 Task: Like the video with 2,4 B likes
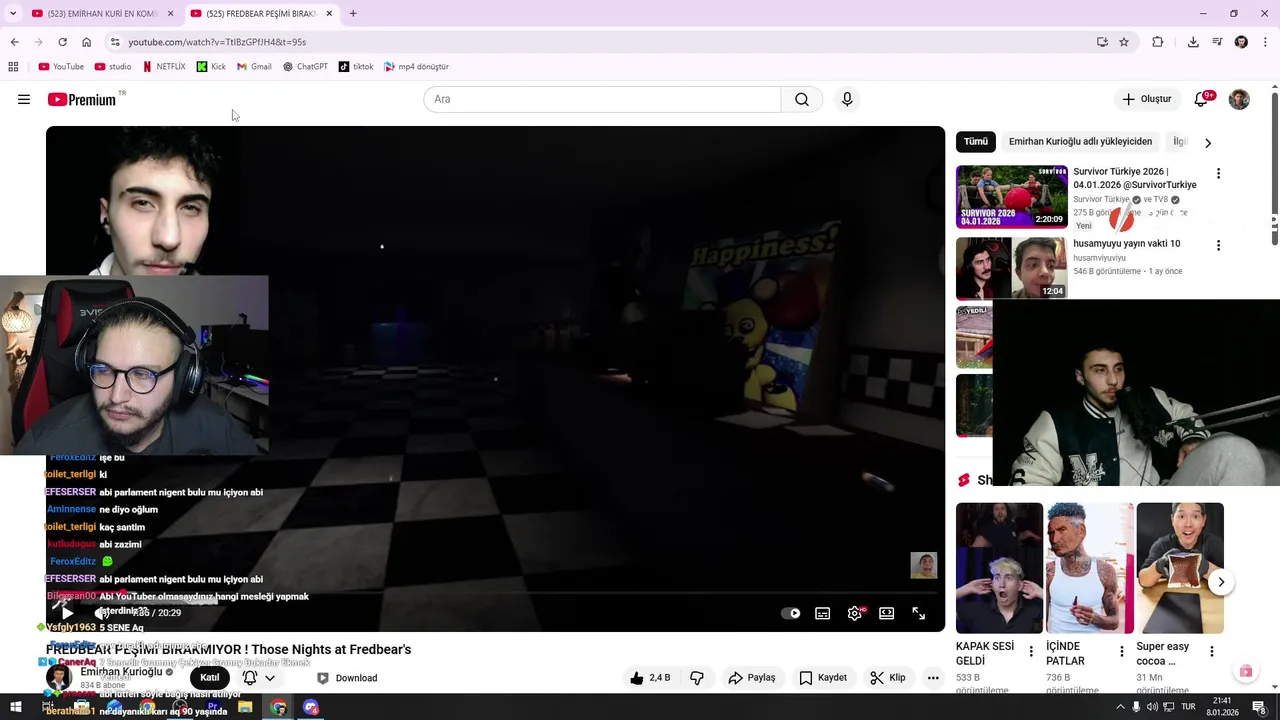point(650,678)
